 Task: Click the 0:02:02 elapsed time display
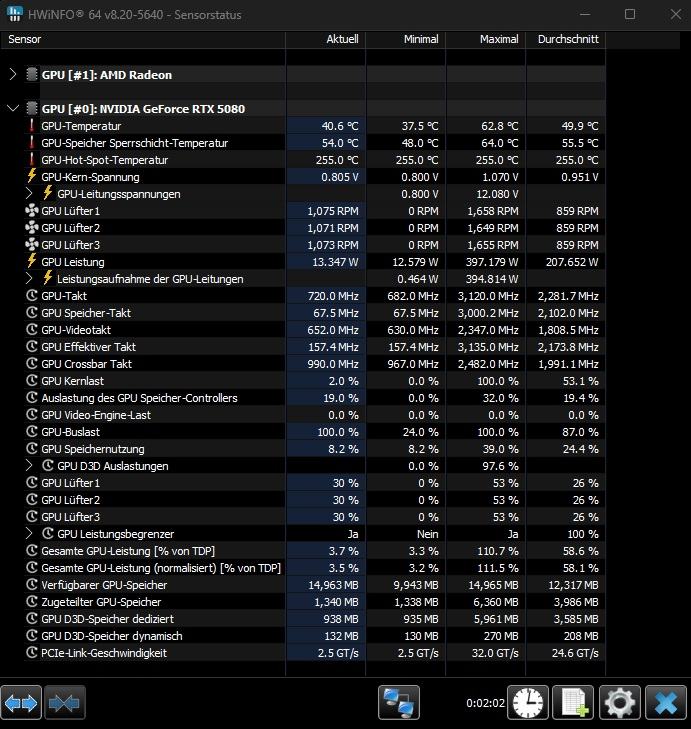coord(485,703)
